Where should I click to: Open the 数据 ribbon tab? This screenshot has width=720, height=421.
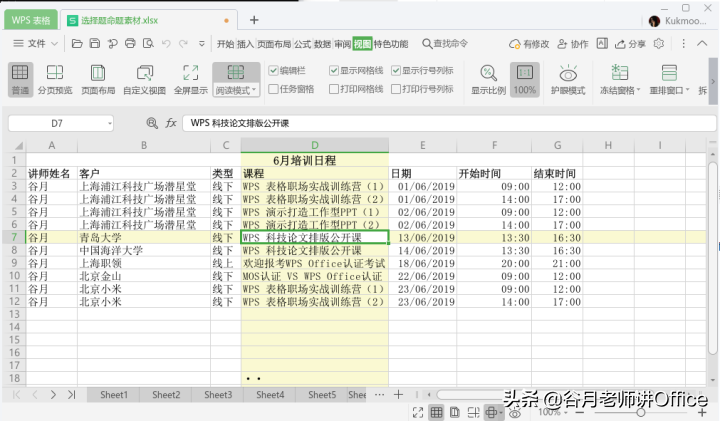click(x=322, y=44)
